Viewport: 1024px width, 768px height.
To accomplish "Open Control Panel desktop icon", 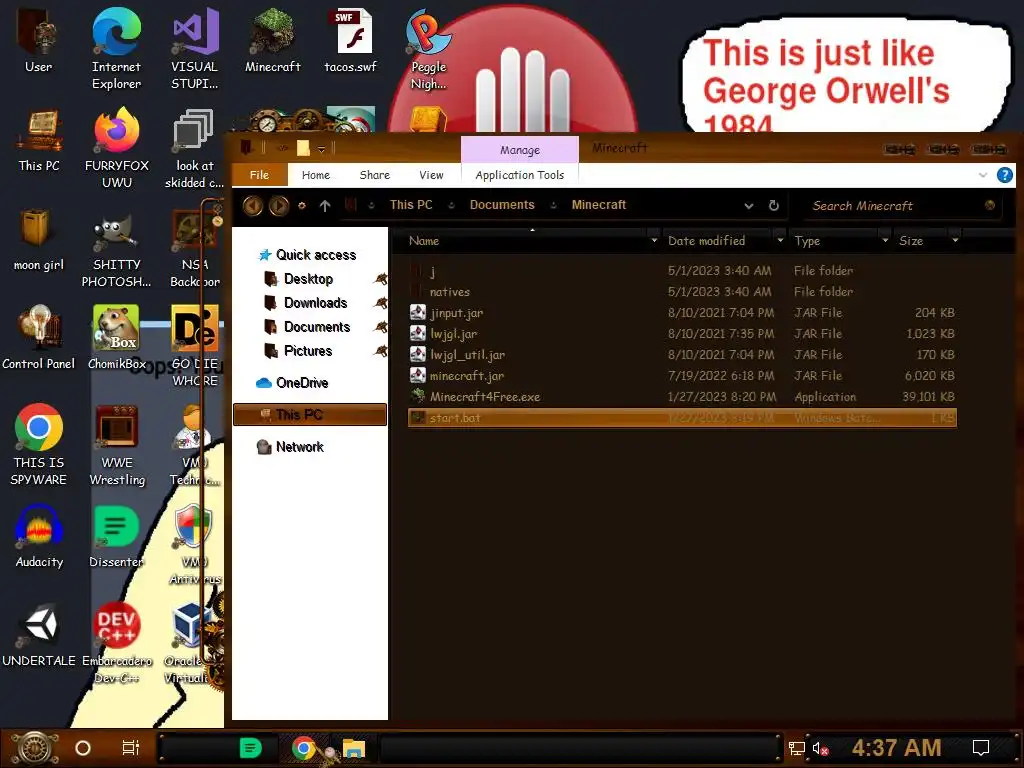I will [38, 337].
